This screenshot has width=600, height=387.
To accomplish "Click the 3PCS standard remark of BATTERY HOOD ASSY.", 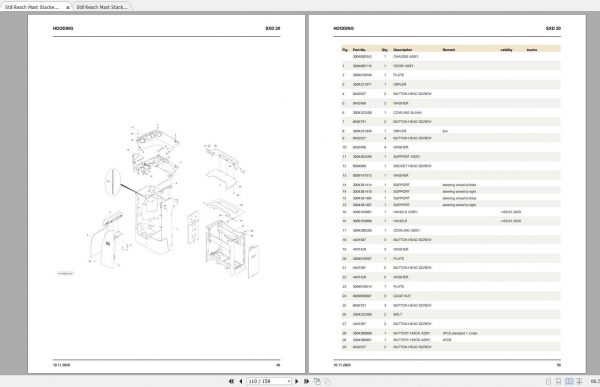I will tap(460, 333).
